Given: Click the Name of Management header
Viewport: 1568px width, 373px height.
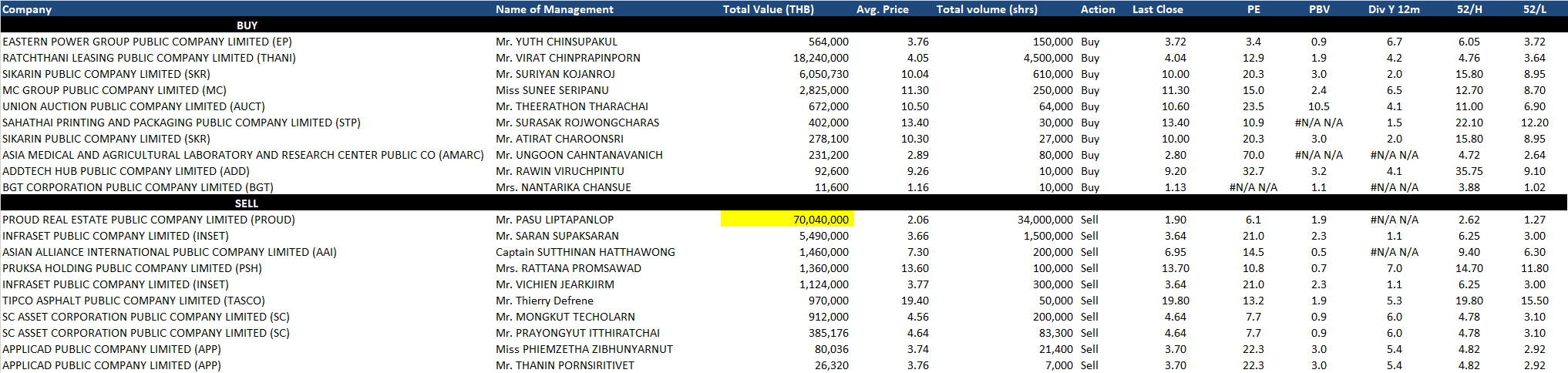Looking at the screenshot, I should (x=554, y=9).
